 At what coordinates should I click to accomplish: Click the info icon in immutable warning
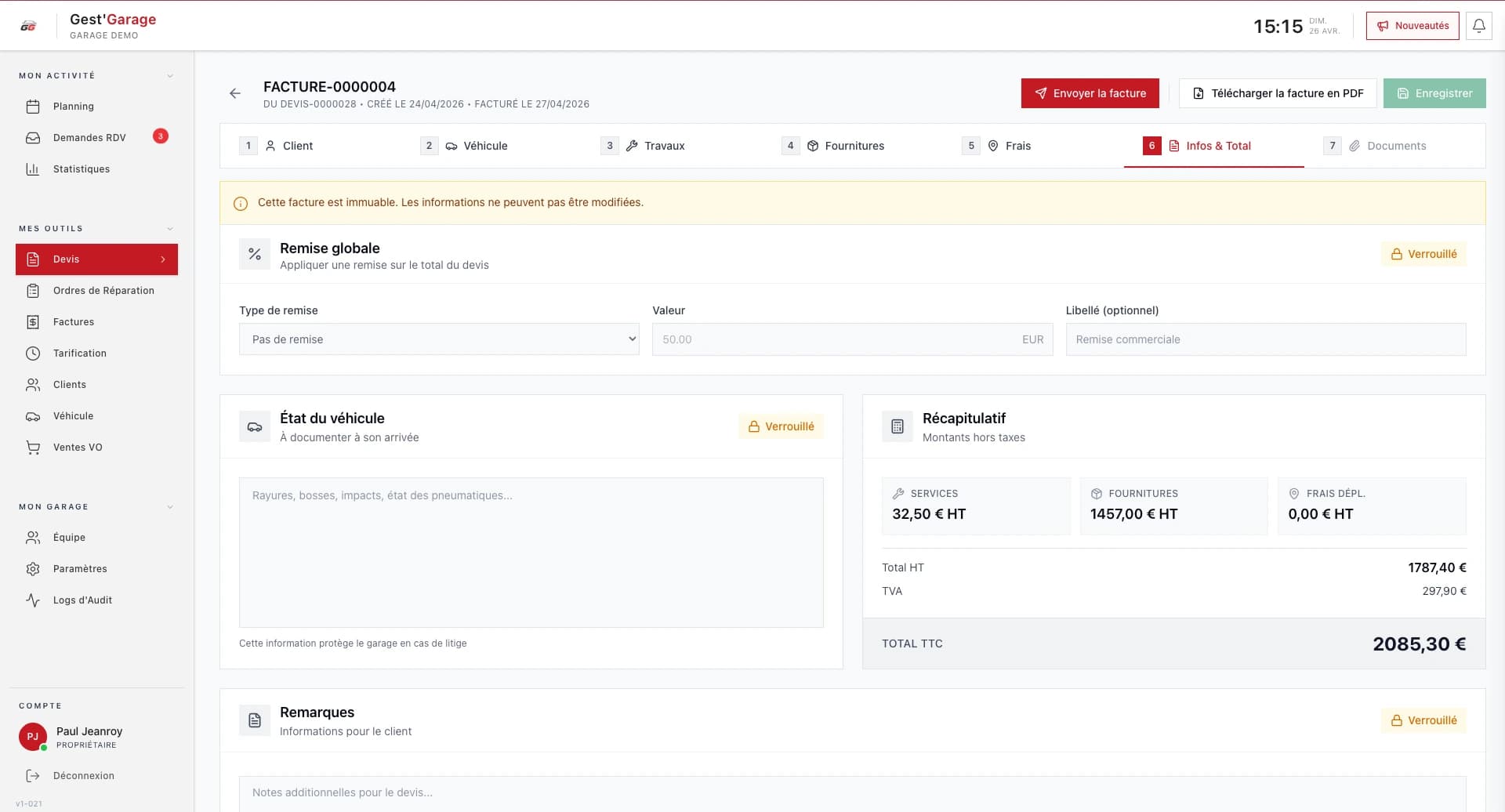pos(241,203)
